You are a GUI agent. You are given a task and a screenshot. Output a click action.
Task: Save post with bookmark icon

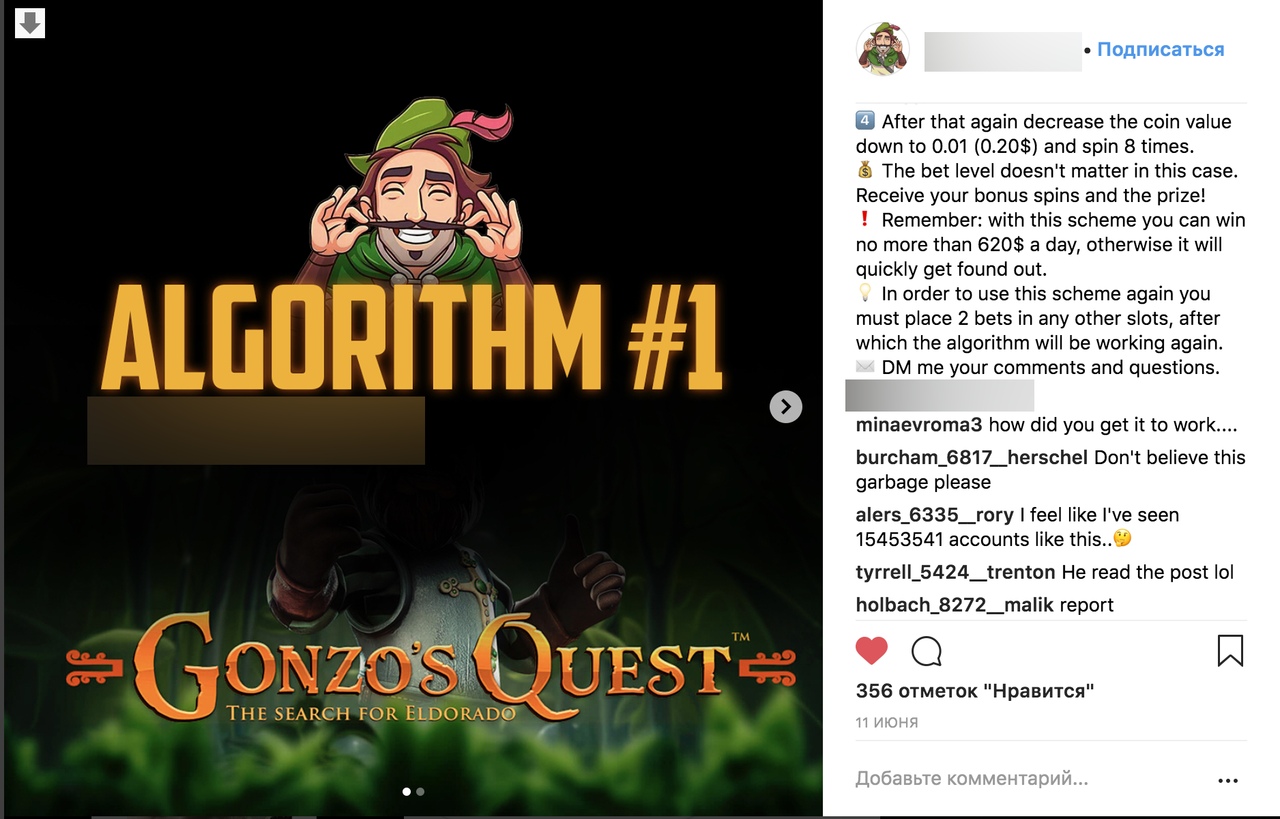1230,651
